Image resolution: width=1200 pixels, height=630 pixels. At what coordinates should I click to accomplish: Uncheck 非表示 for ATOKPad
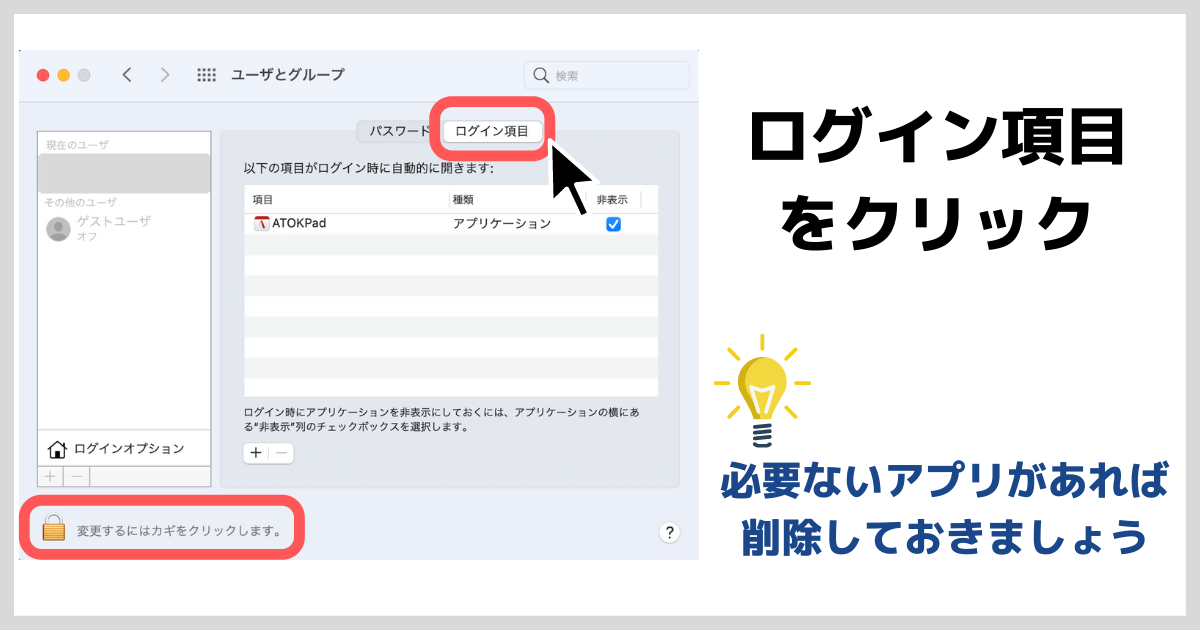(613, 224)
